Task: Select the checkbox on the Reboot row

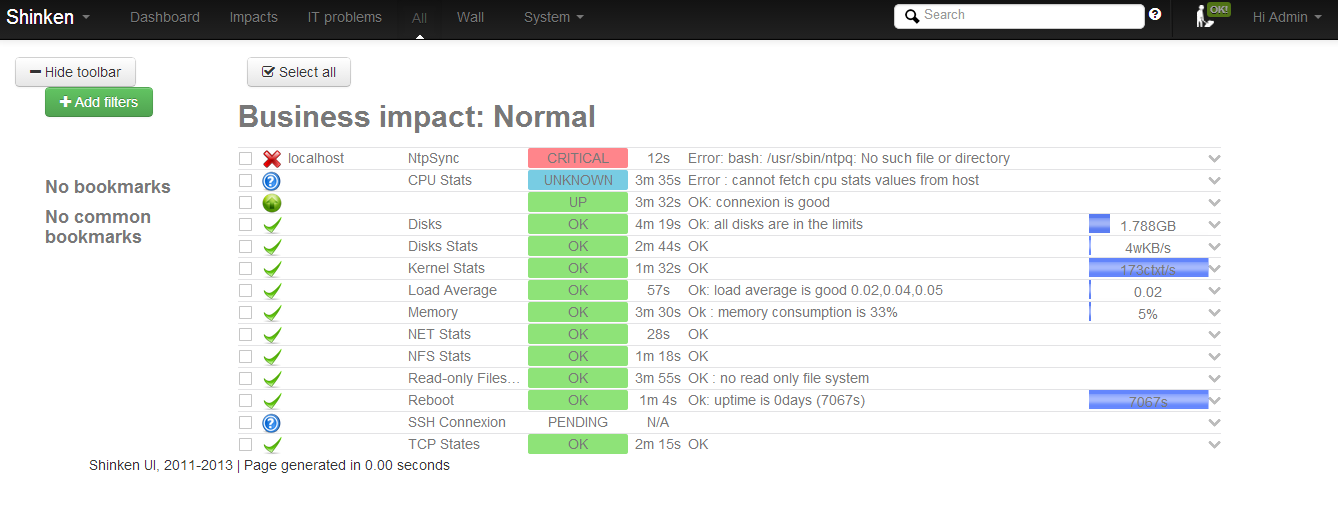Action: click(x=245, y=400)
